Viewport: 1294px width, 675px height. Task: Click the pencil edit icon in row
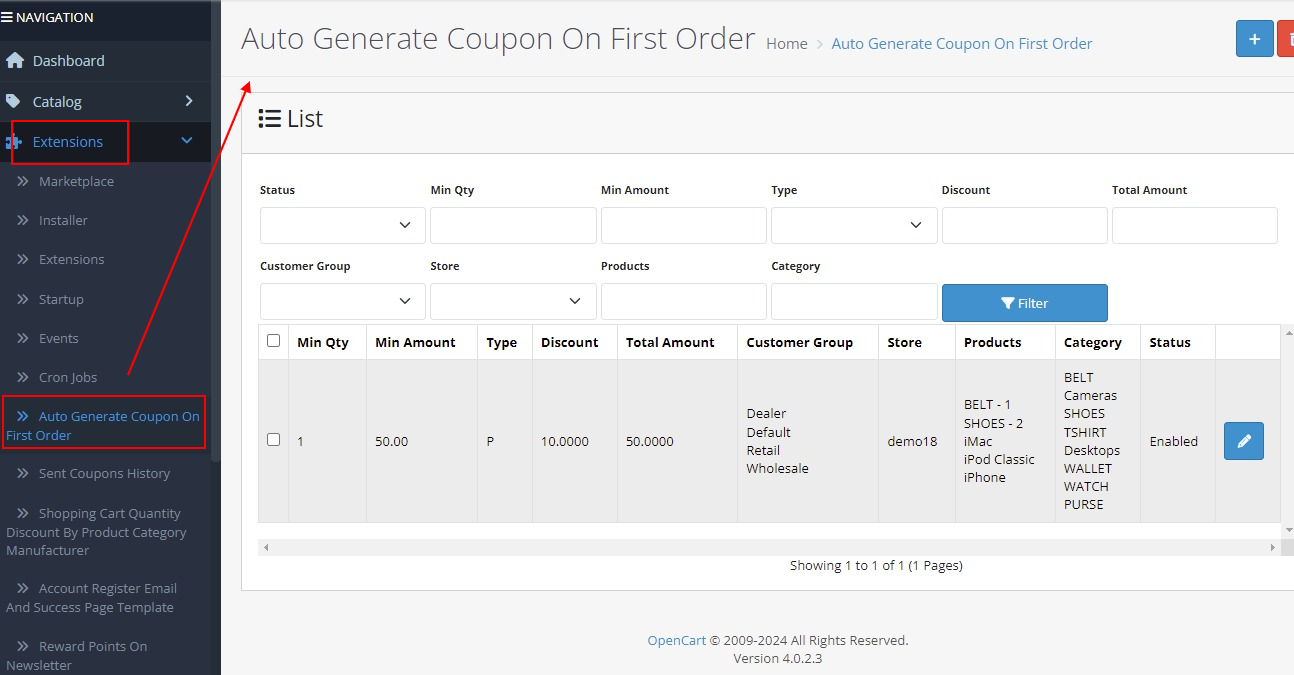1243,441
